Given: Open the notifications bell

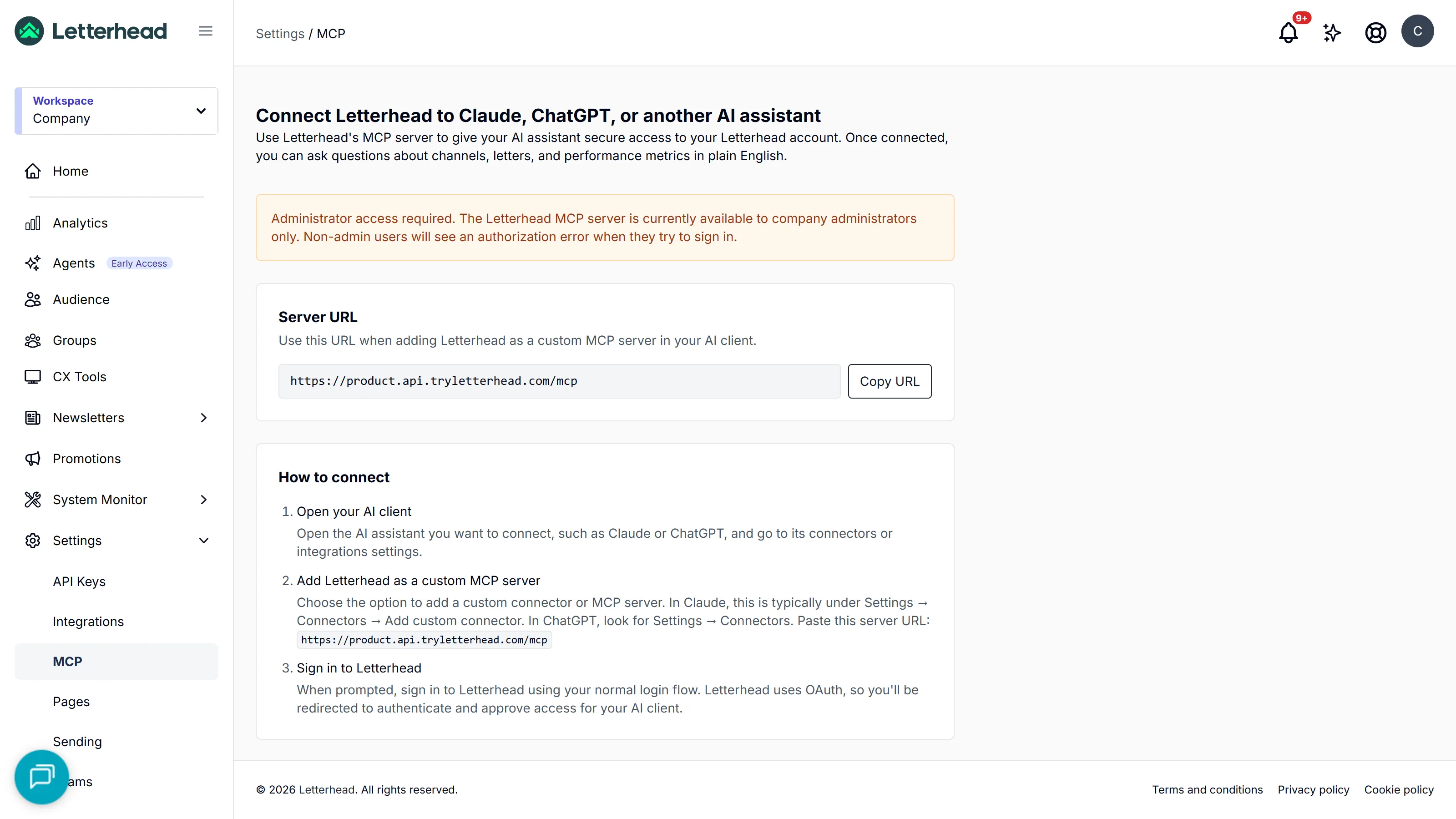Looking at the screenshot, I should click(x=1288, y=32).
